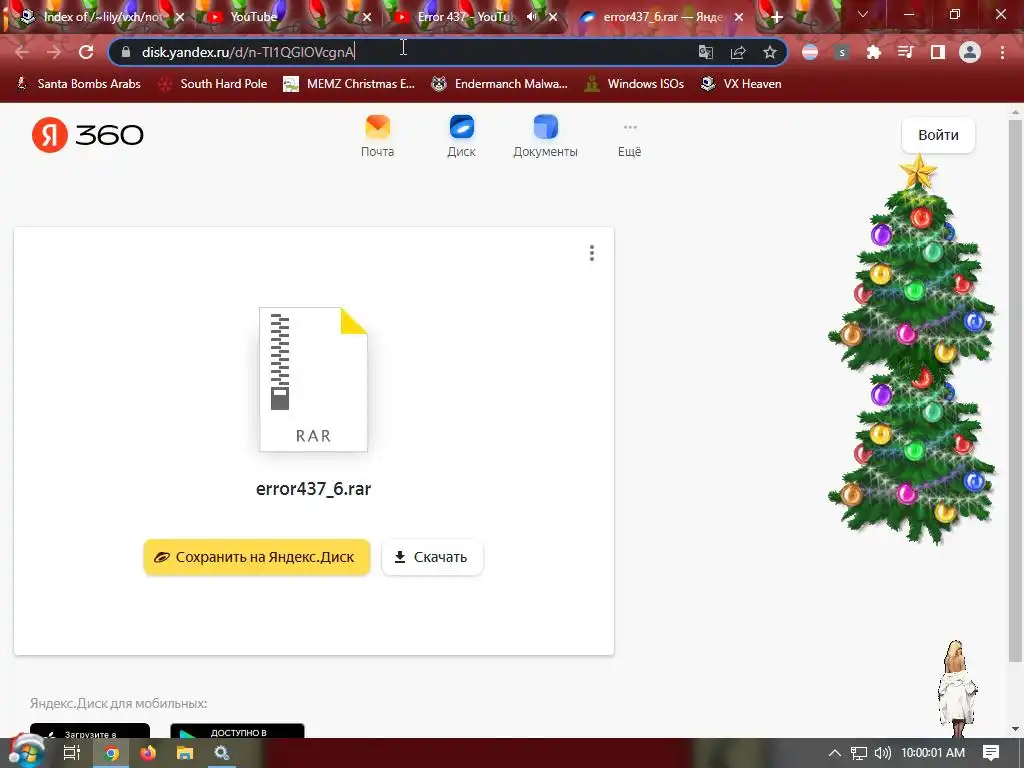Click the Google Play ДОСТУПНО В badge
This screenshot has width=1024, height=768.
click(237, 731)
